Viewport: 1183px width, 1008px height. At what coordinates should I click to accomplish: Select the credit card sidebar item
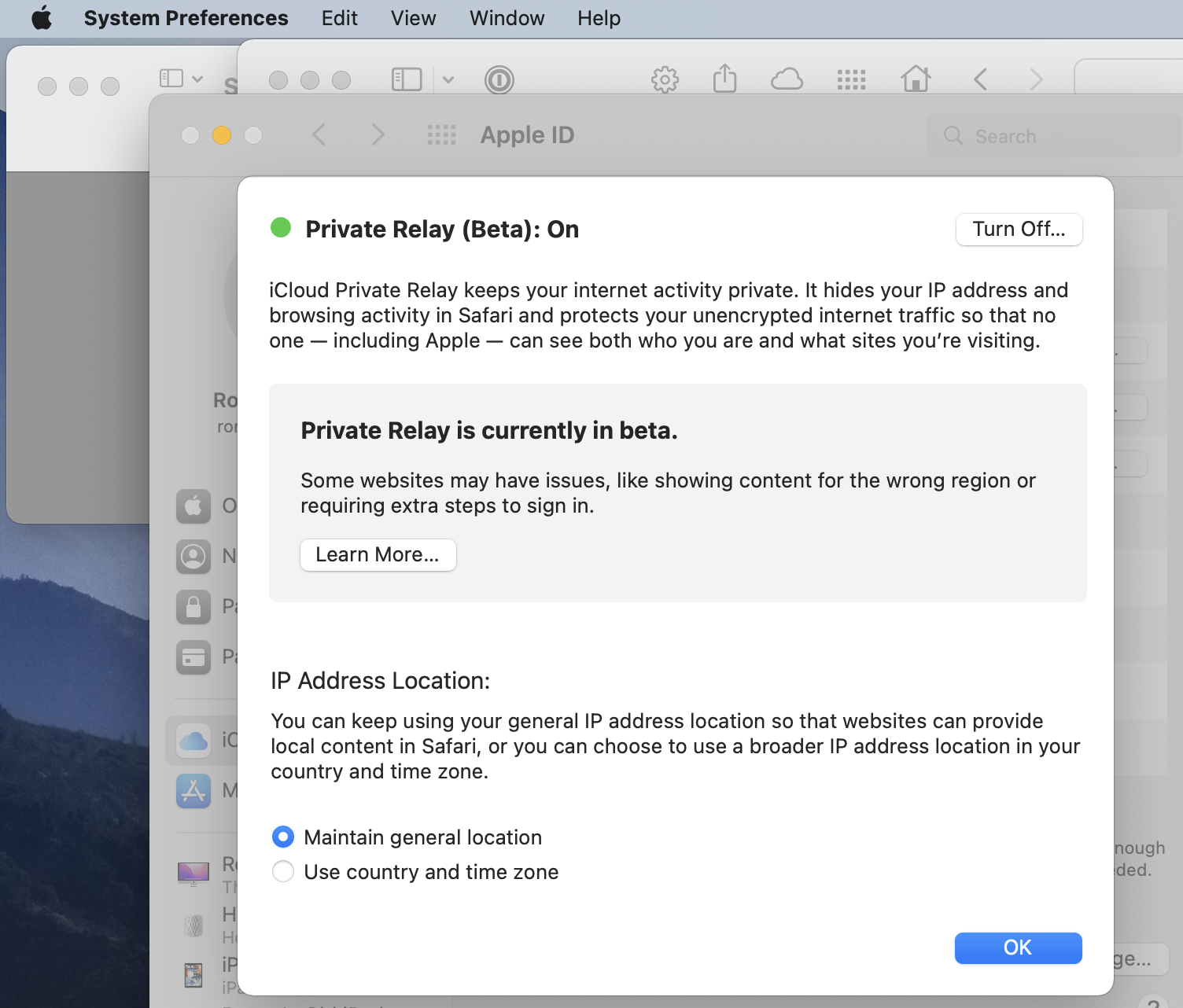[x=193, y=657]
